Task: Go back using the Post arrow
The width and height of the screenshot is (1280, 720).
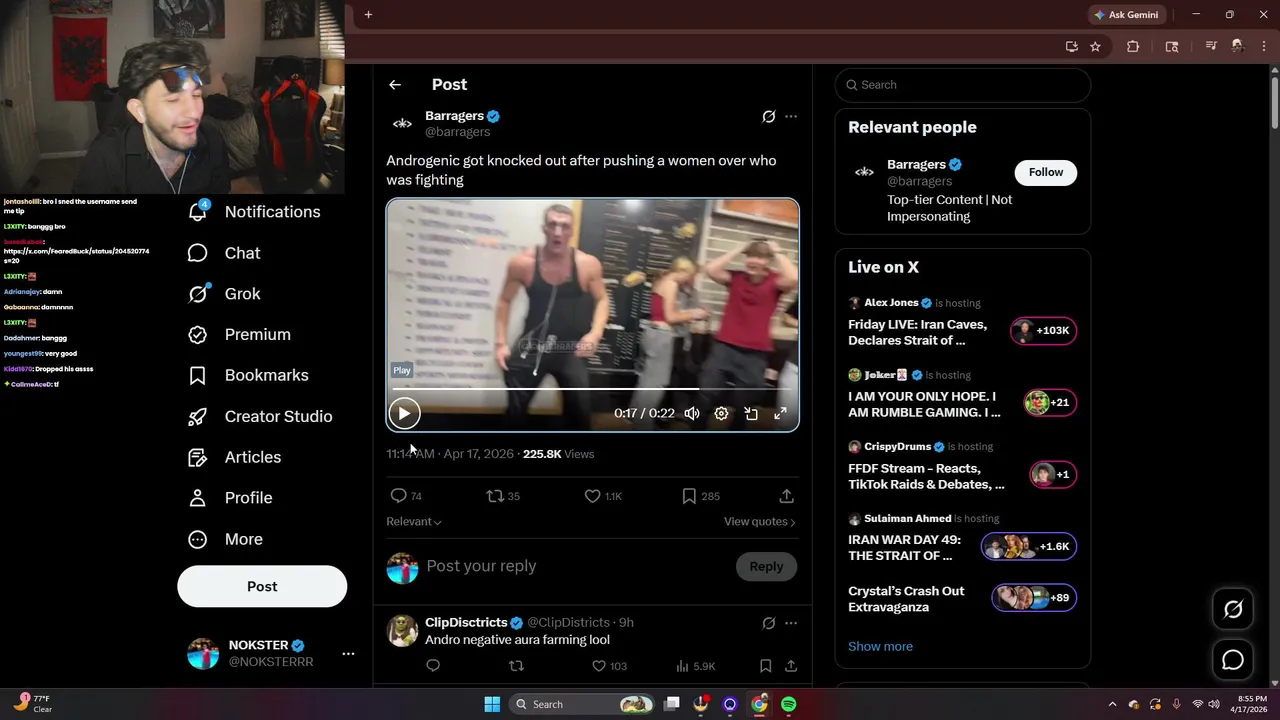Action: 395,85
